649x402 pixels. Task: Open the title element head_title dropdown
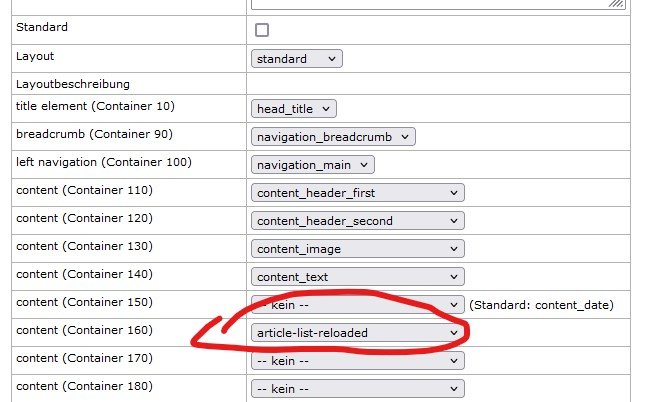tap(294, 109)
